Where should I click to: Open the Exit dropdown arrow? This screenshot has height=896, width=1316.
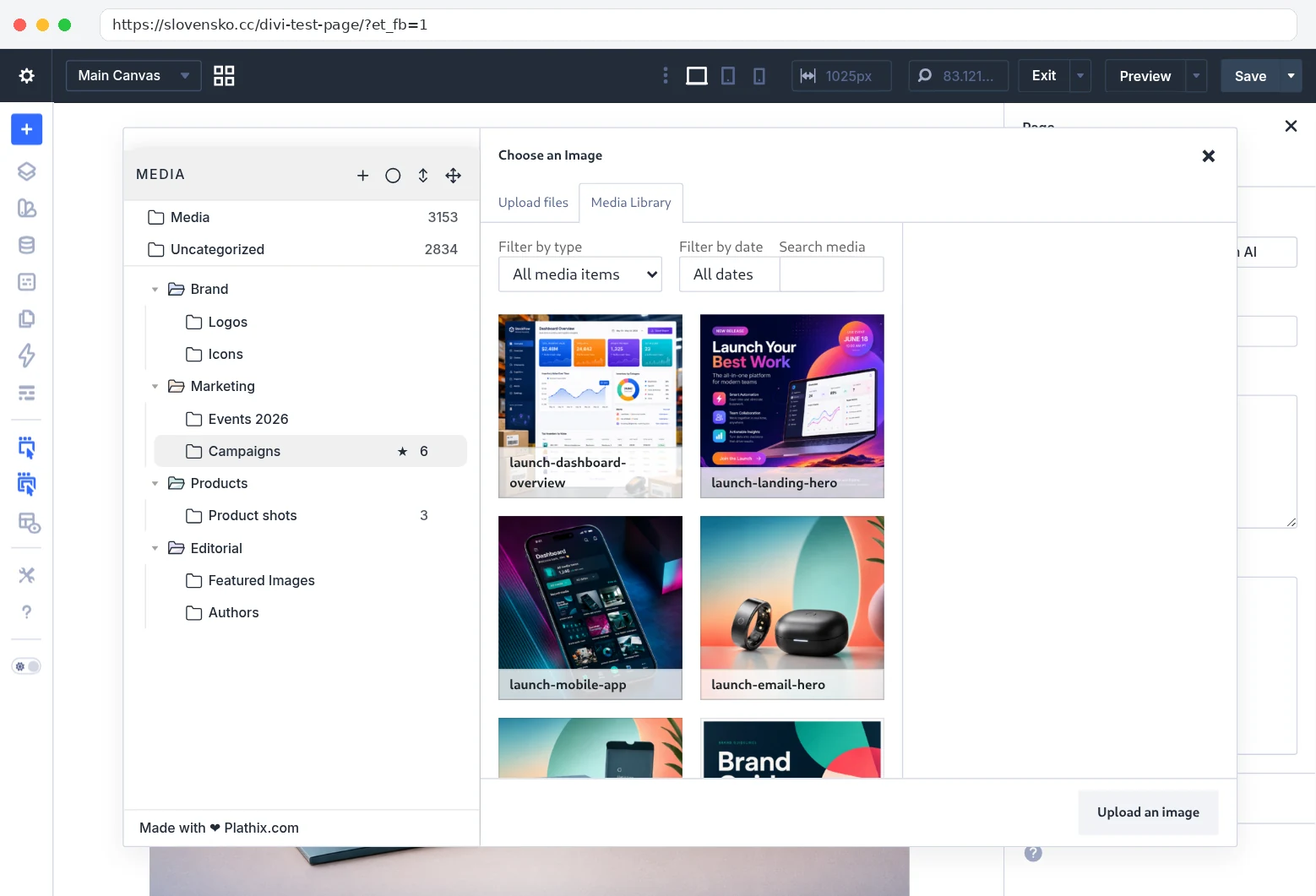click(x=1080, y=76)
